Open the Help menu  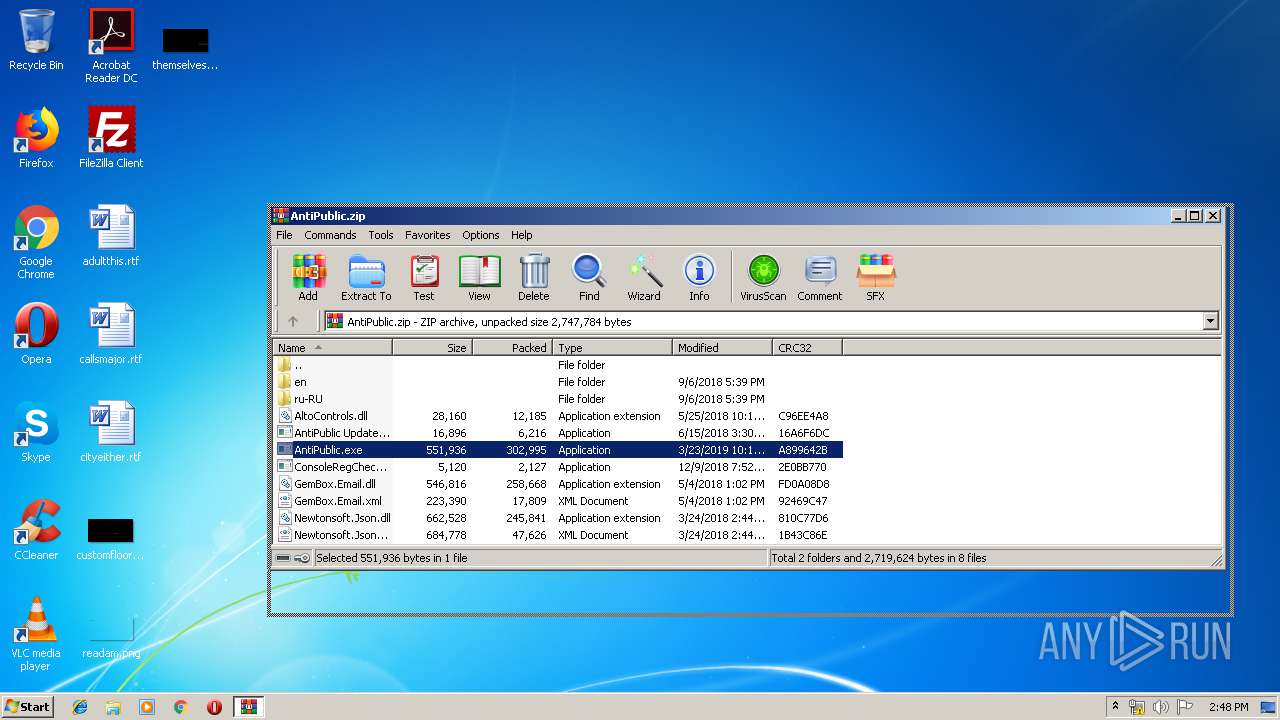(522, 235)
